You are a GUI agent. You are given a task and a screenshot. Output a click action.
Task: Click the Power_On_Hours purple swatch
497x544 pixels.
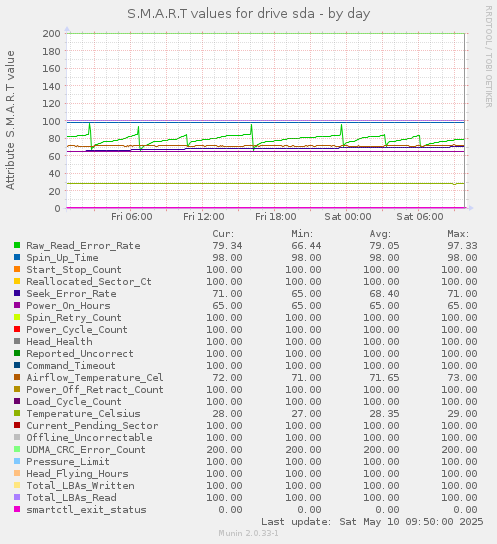(x=17, y=305)
